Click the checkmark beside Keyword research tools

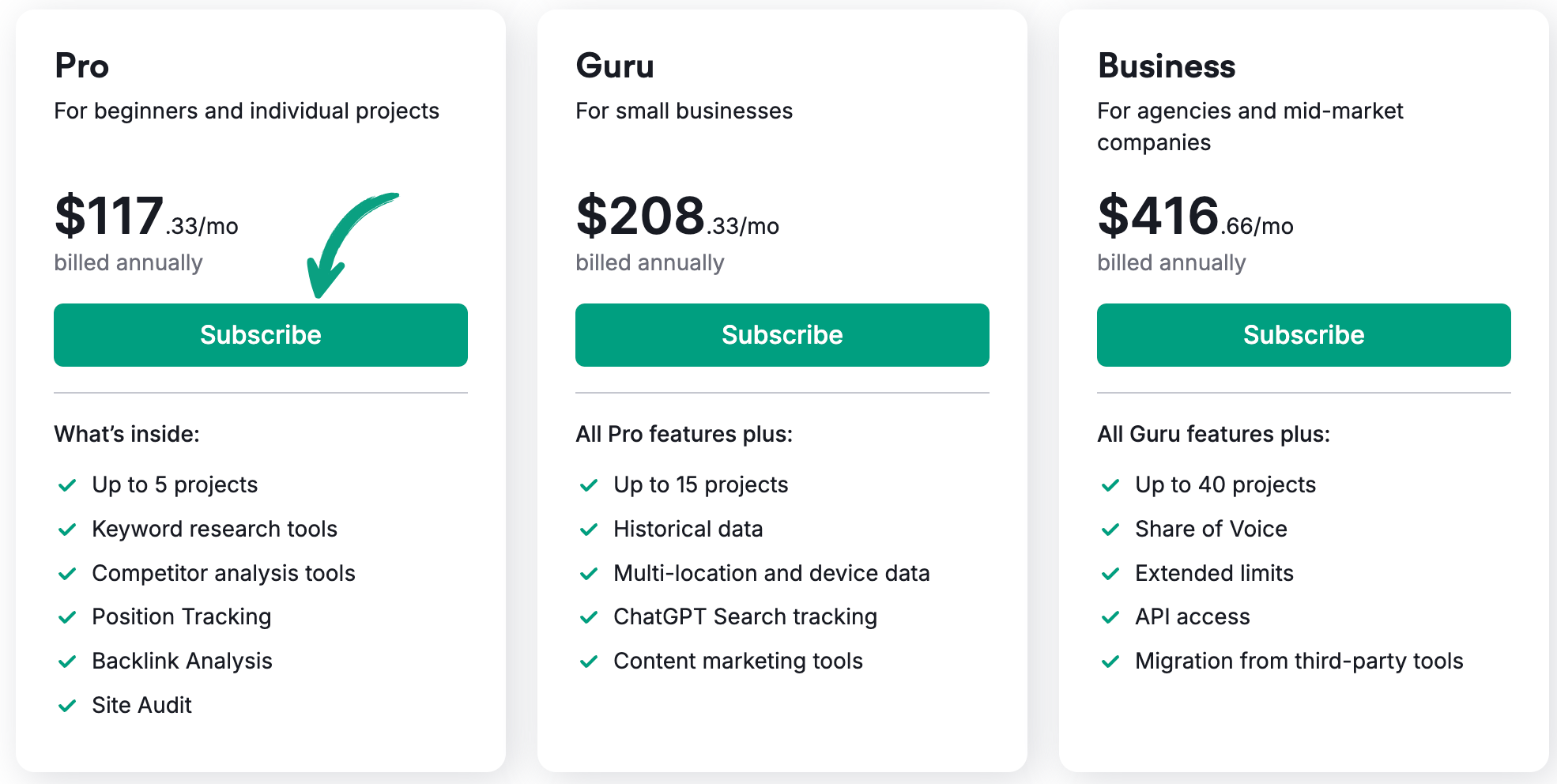[68, 530]
